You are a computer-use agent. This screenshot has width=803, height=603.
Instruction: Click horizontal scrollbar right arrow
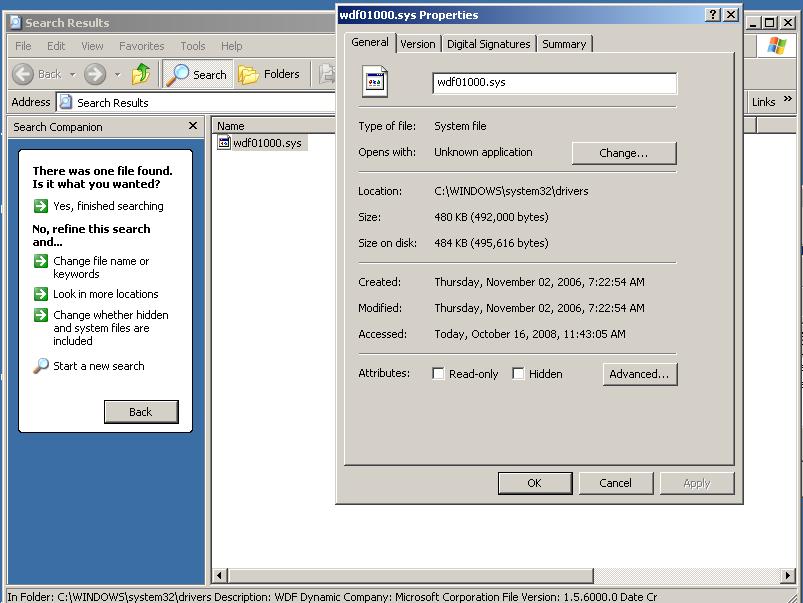[788, 575]
